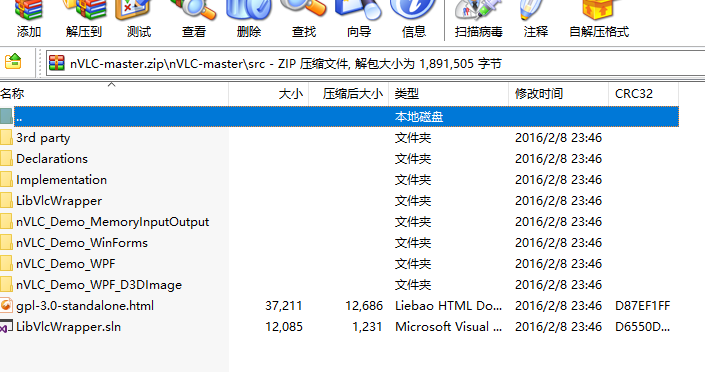Click the Find (查找) toolbar icon
This screenshot has height=372, width=705.
[x=303, y=19]
